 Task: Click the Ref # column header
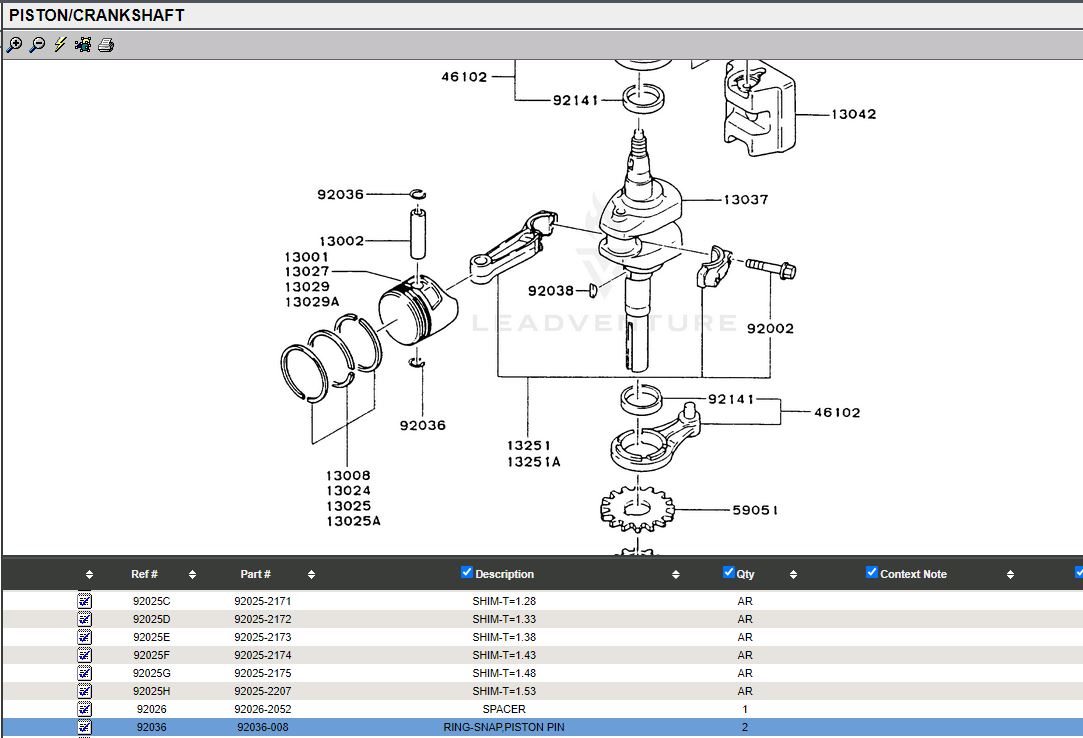pos(144,574)
